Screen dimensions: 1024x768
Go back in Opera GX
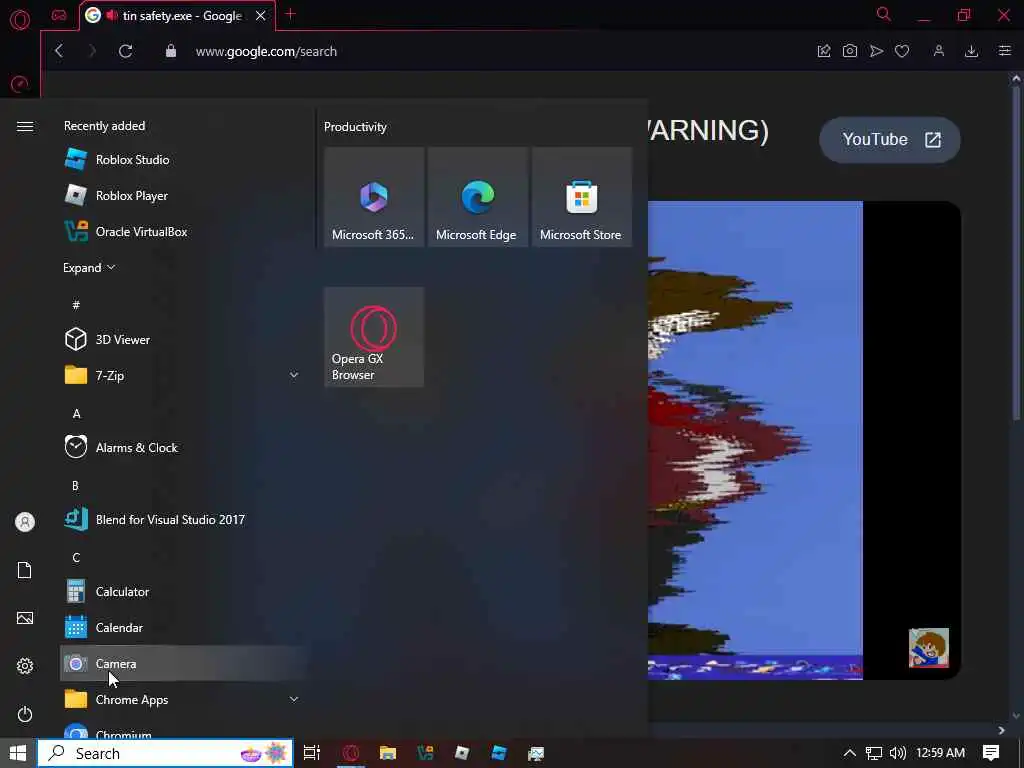pos(59,51)
